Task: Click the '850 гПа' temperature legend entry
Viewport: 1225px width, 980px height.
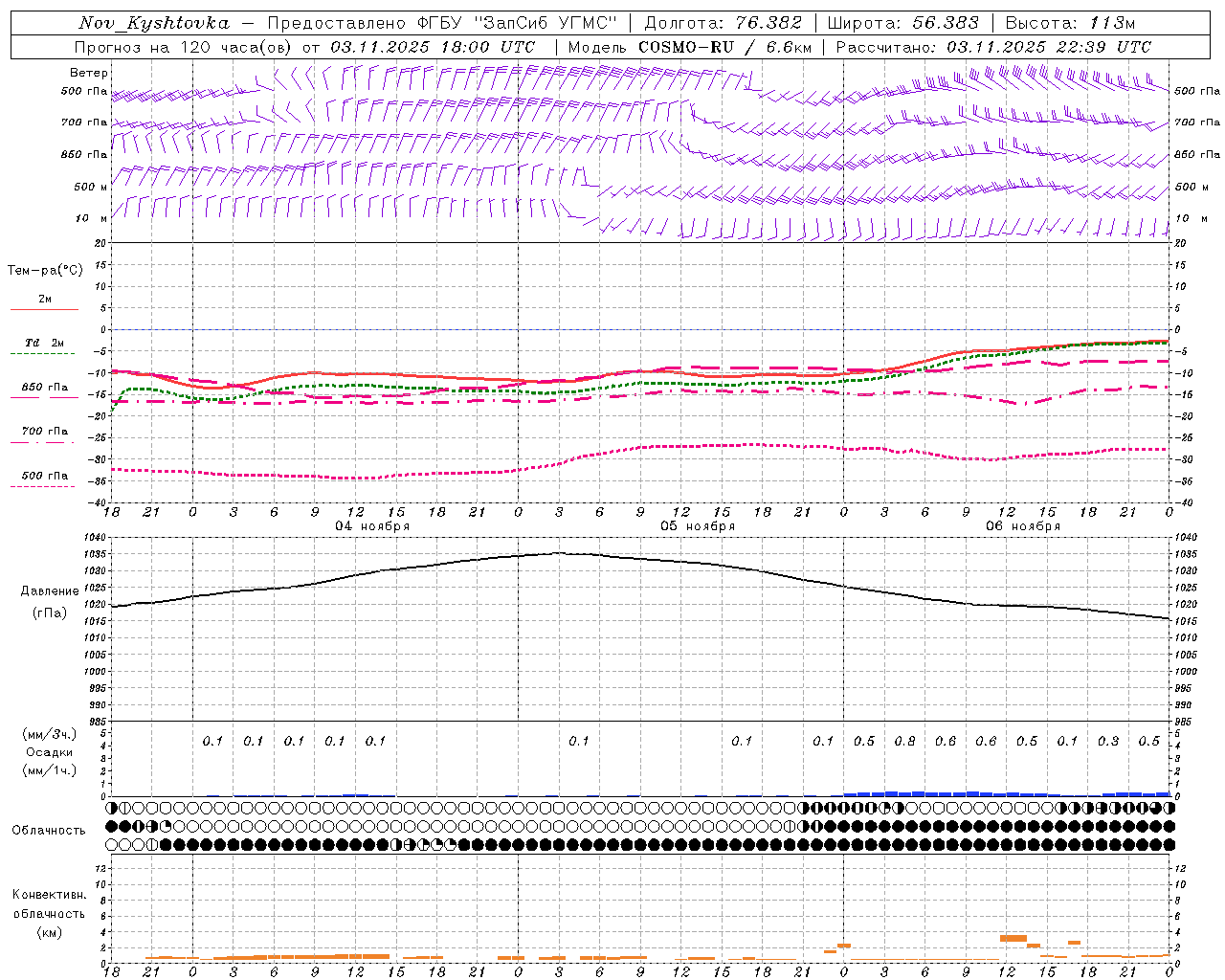Action: click(x=44, y=388)
